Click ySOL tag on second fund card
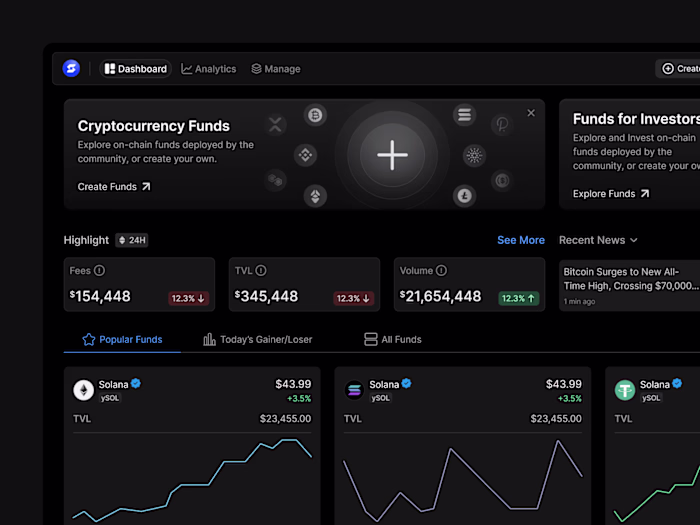 (x=380, y=398)
